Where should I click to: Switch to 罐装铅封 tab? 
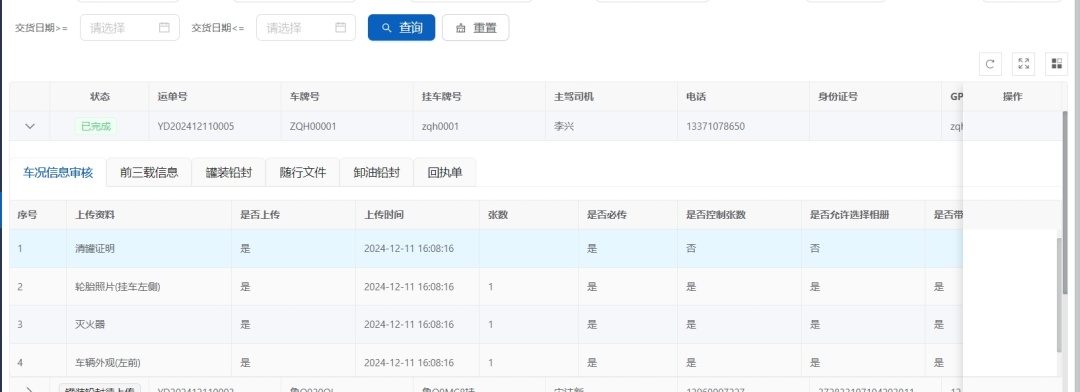click(228, 173)
